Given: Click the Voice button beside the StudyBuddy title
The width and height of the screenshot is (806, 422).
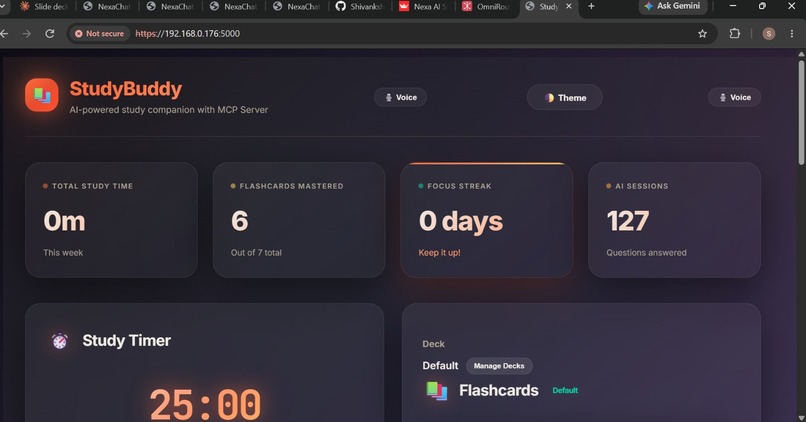Looking at the screenshot, I should click(x=400, y=97).
